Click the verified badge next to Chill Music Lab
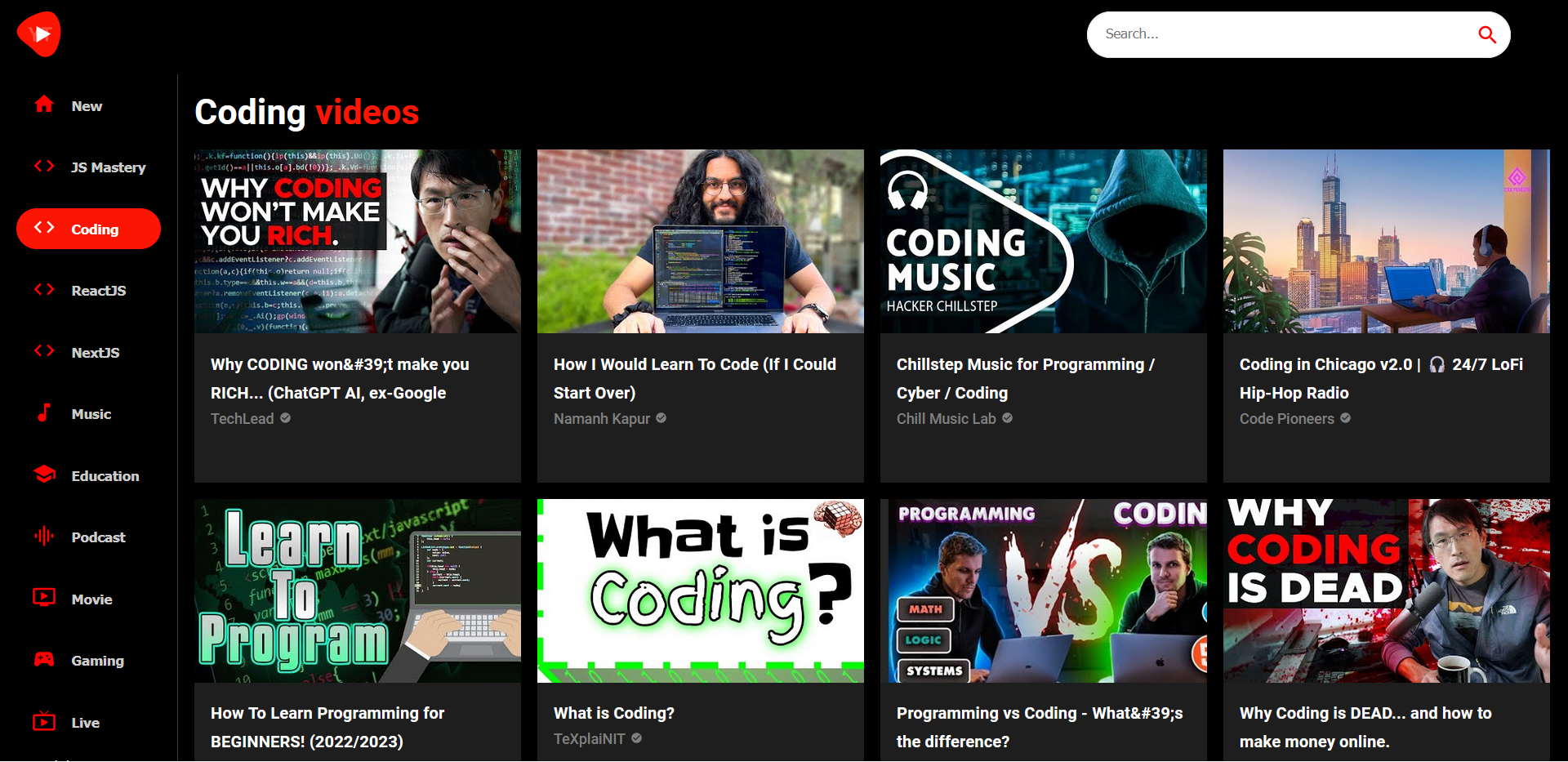The image size is (1568, 762). (1007, 418)
